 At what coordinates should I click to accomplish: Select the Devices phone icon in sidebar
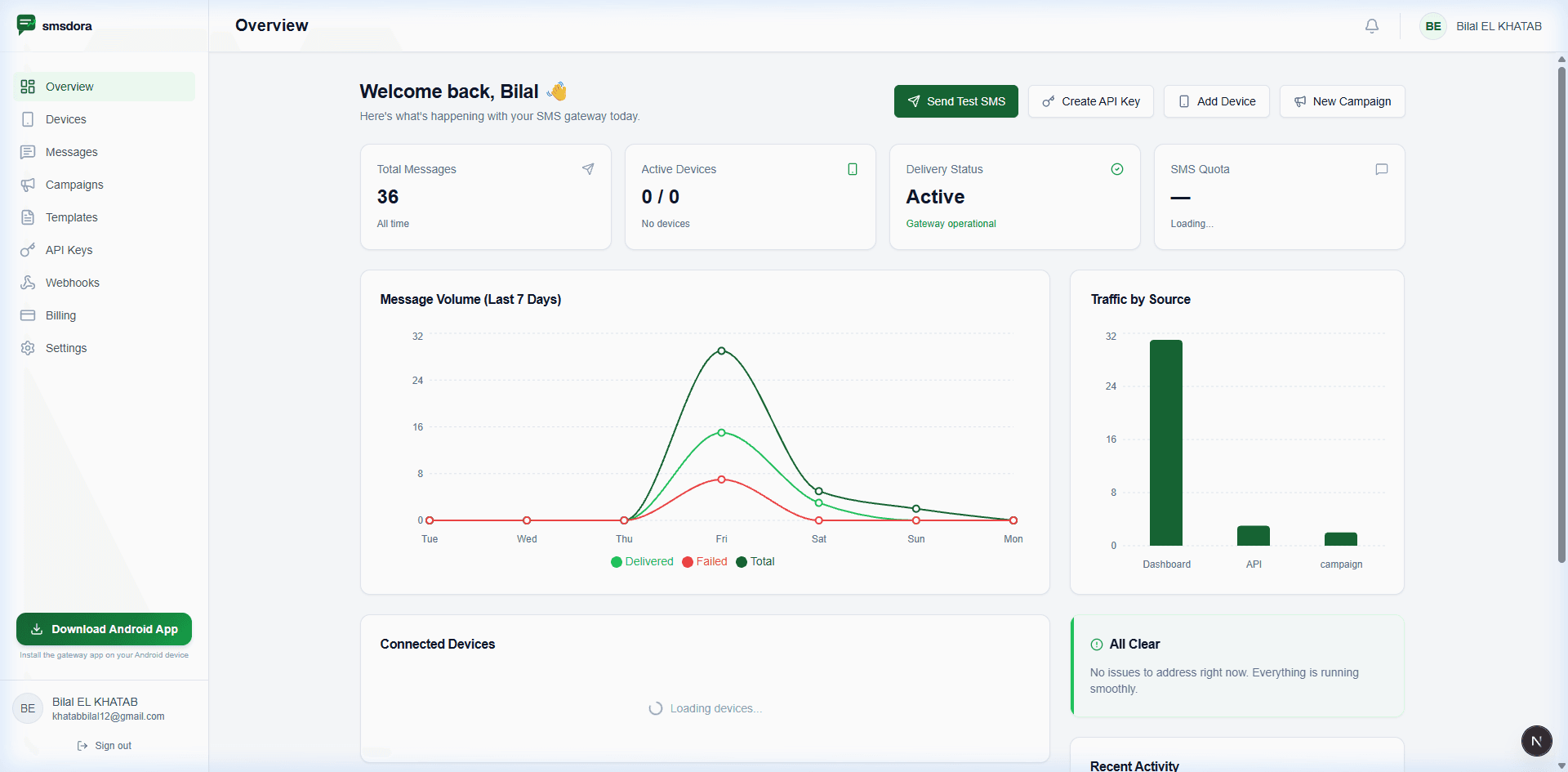point(28,119)
